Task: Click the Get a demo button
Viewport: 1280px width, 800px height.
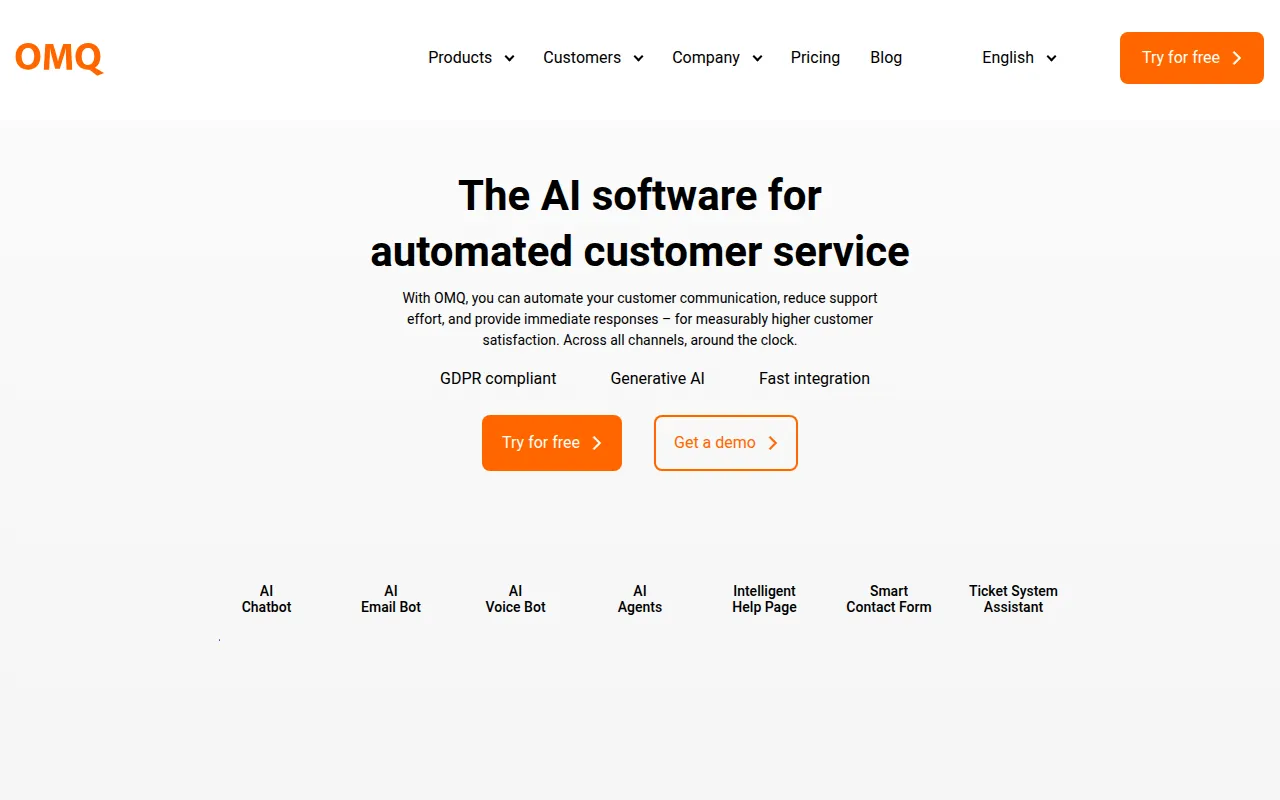Action: (x=726, y=443)
